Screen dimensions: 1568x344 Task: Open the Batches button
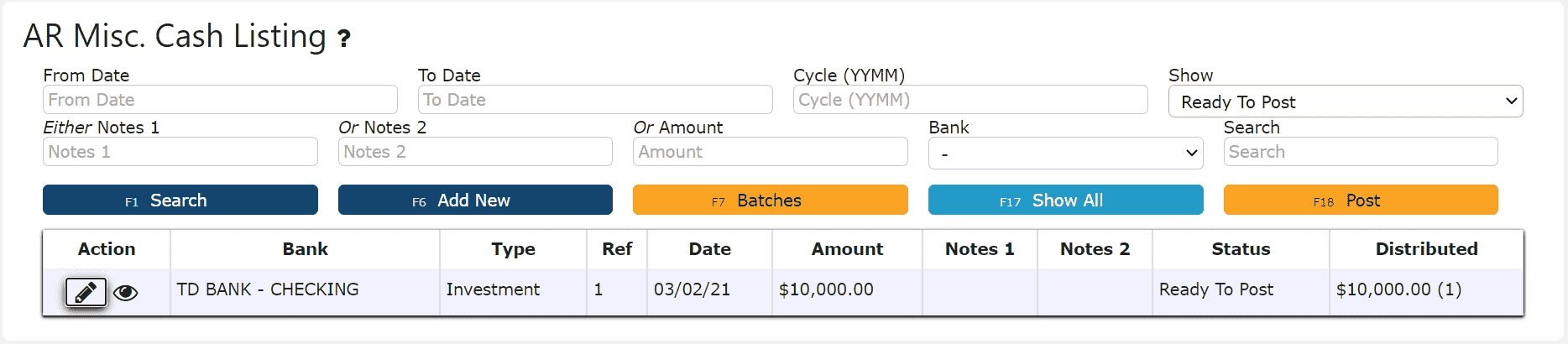771,200
